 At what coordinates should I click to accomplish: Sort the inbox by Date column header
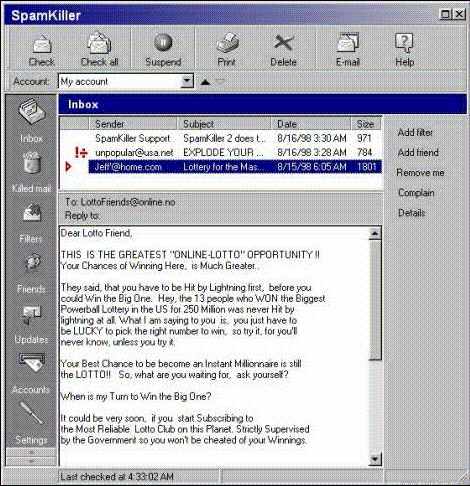pyautogui.click(x=311, y=124)
